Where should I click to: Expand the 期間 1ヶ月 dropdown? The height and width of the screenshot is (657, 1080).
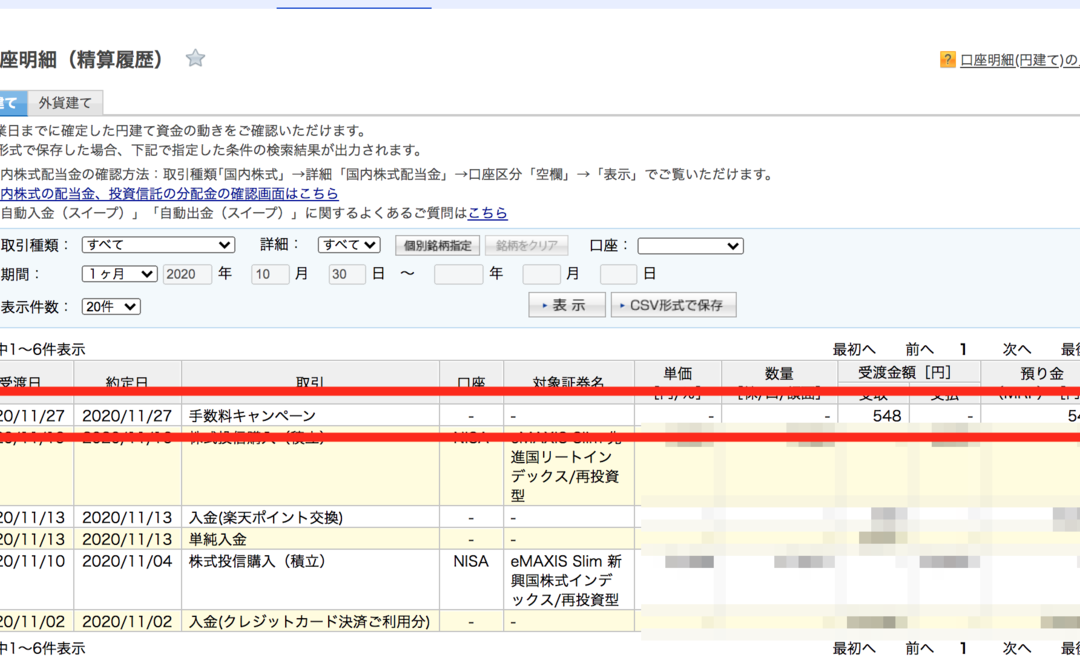(119, 274)
